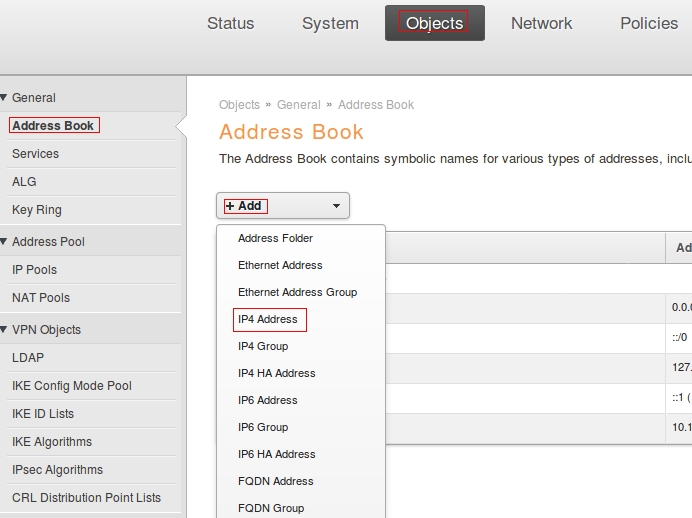
Task: Select Ethernet Address Group option
Action: pyautogui.click(x=297, y=292)
